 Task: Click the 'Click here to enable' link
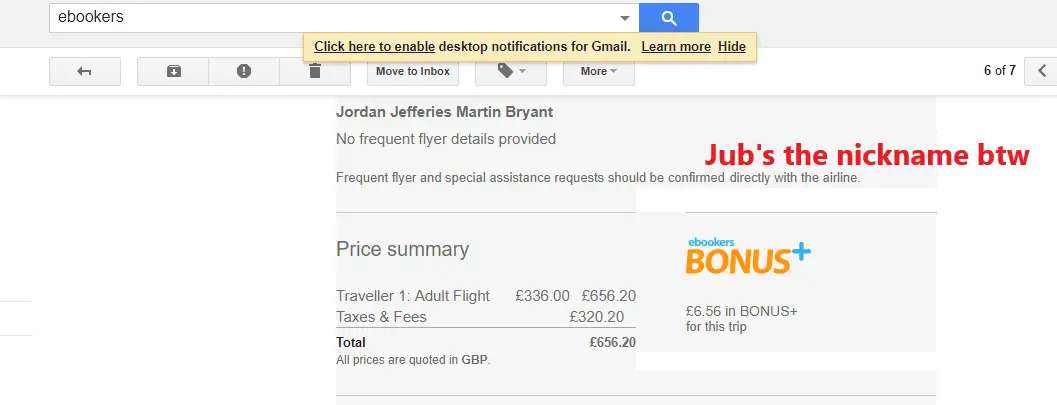pos(374,46)
